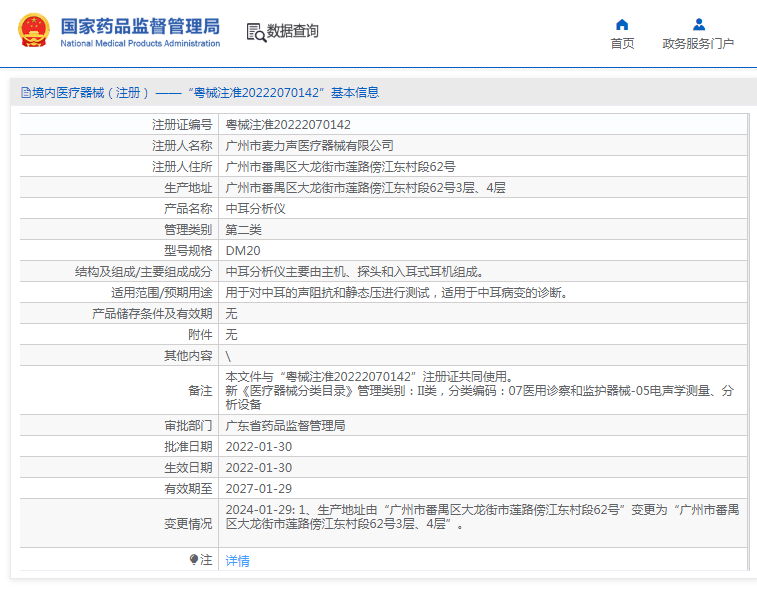Go to 首页 text link
The height and width of the screenshot is (589, 757).
[622, 44]
